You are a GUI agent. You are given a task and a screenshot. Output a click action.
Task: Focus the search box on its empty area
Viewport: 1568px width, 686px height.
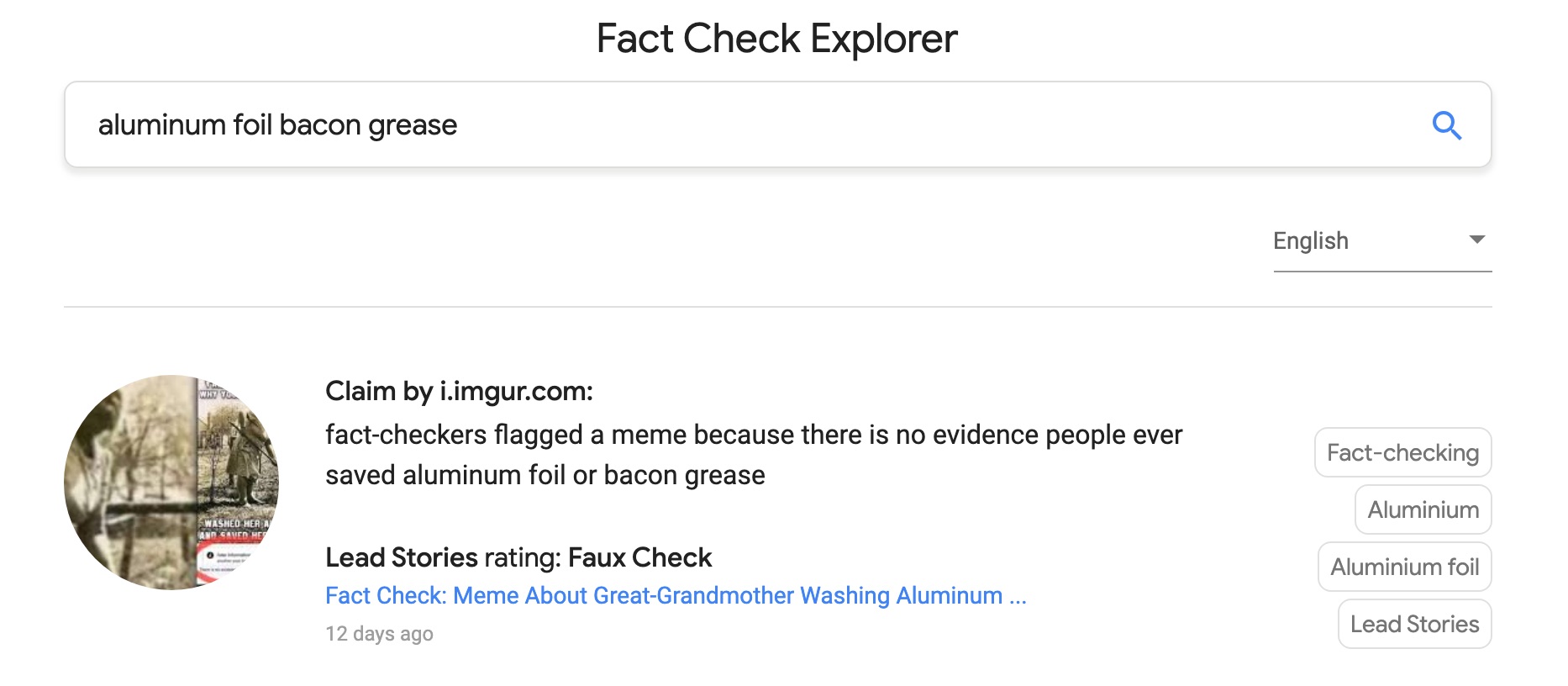point(924,124)
